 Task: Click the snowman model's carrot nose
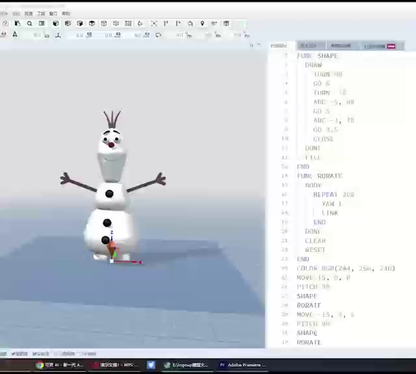pyautogui.click(x=111, y=145)
